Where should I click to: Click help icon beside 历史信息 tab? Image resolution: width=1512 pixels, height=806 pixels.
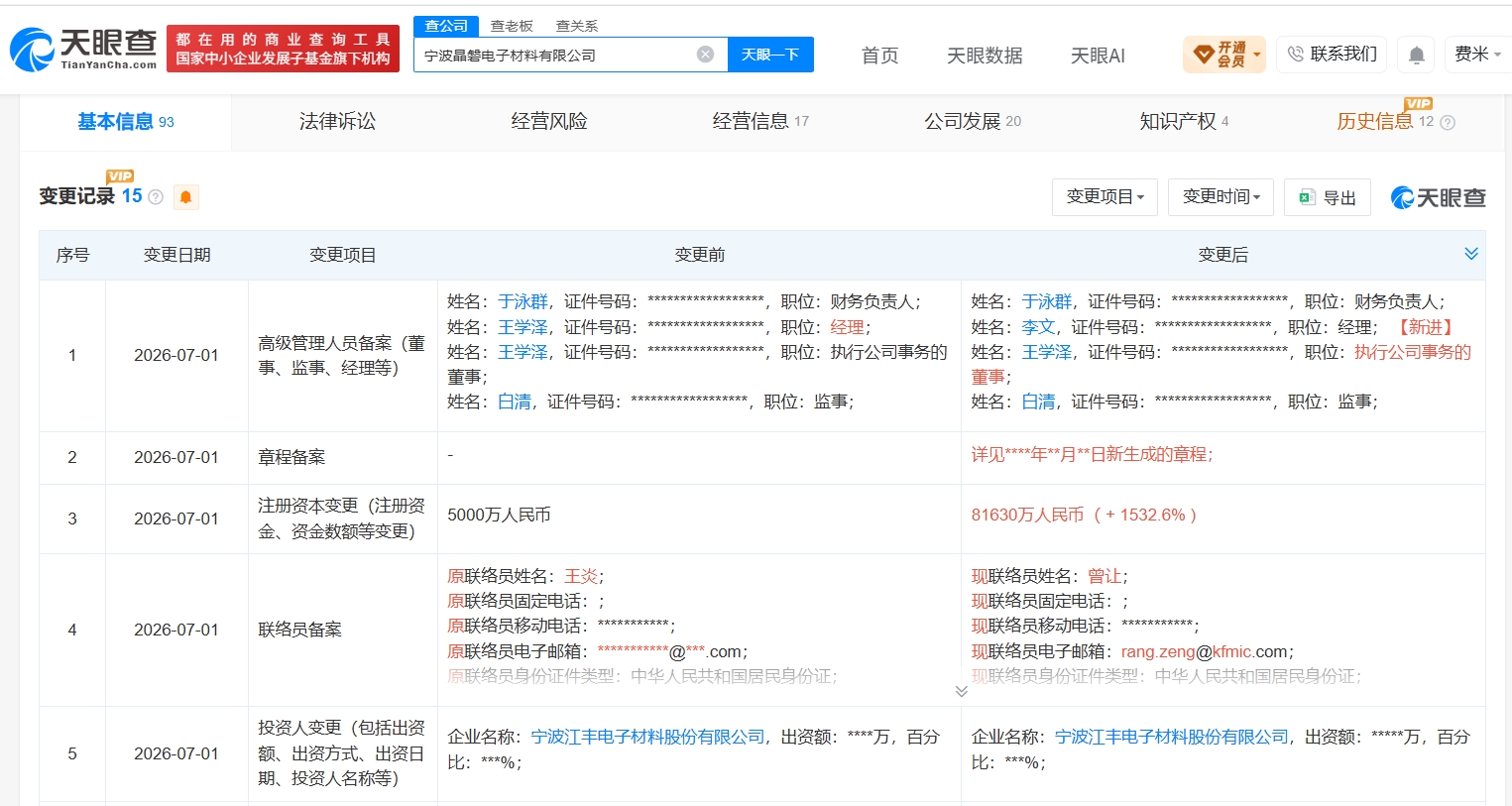click(x=1448, y=123)
